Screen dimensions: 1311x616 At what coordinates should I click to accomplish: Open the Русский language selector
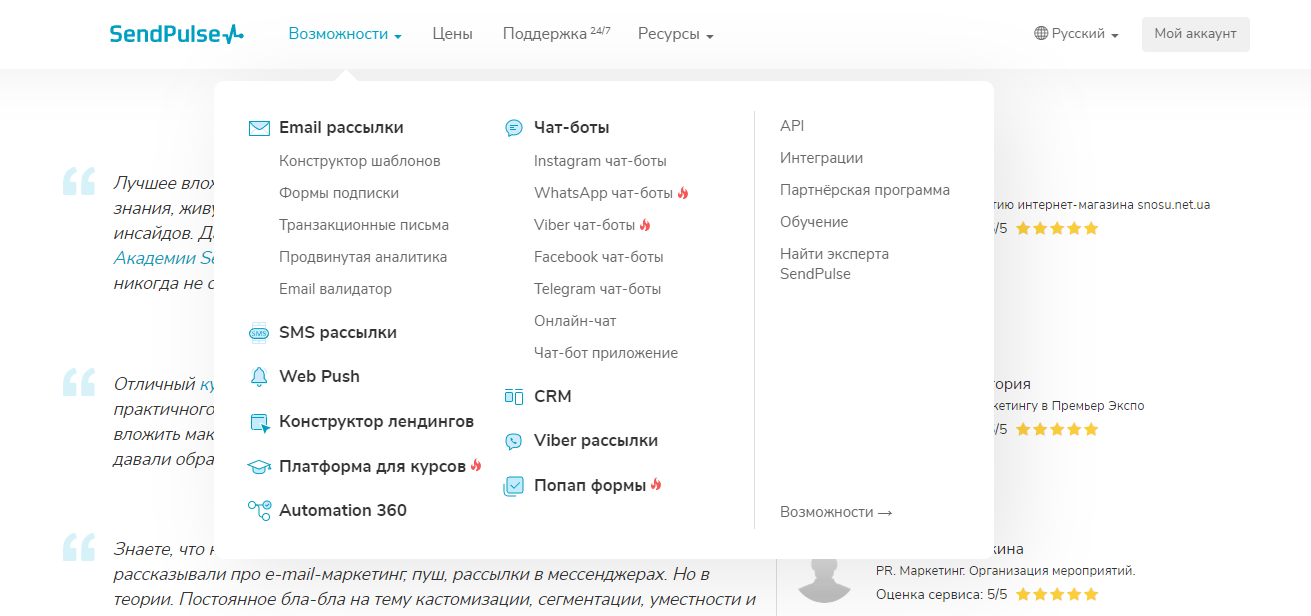tap(1076, 34)
